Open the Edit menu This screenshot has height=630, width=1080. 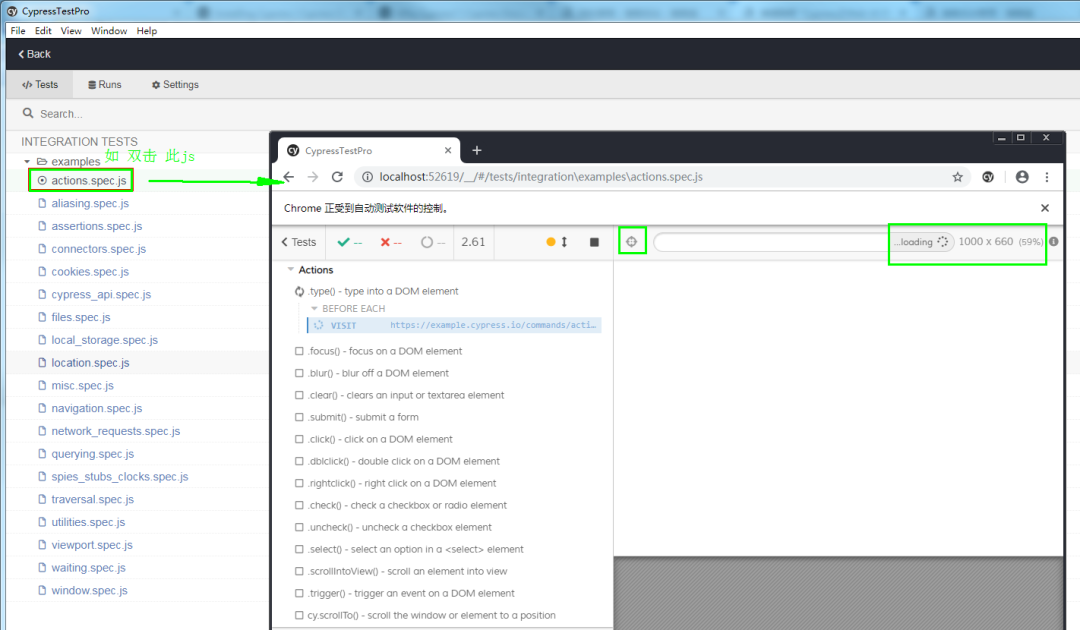pyautogui.click(x=43, y=30)
